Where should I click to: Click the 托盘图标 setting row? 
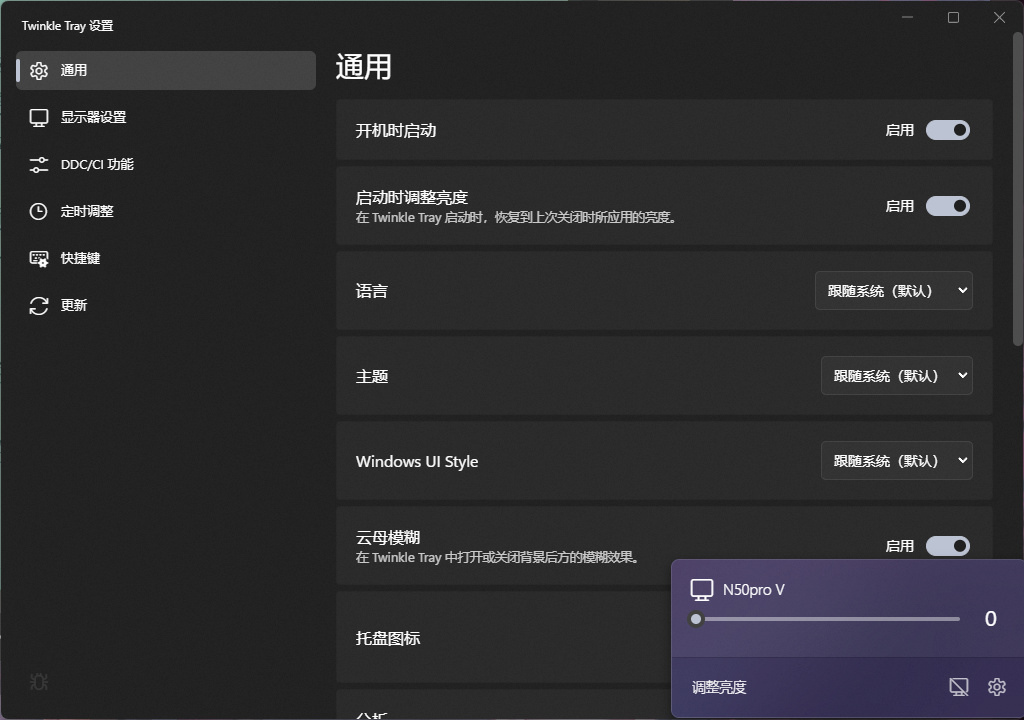[504, 638]
